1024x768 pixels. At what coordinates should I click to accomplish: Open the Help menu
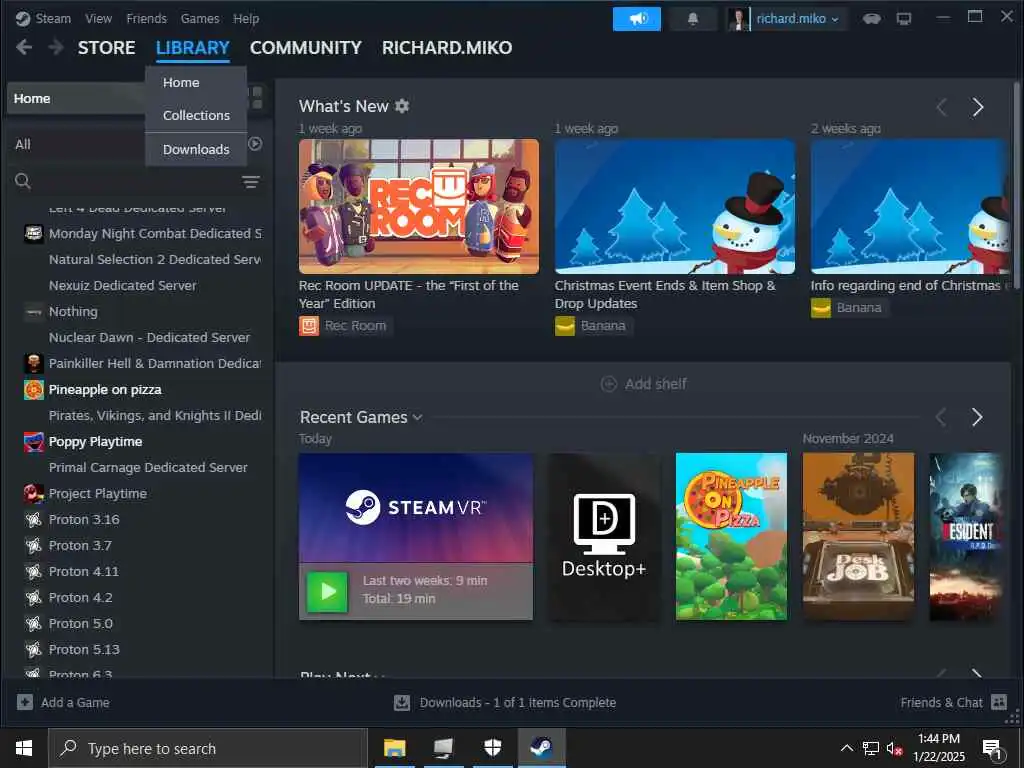246,18
